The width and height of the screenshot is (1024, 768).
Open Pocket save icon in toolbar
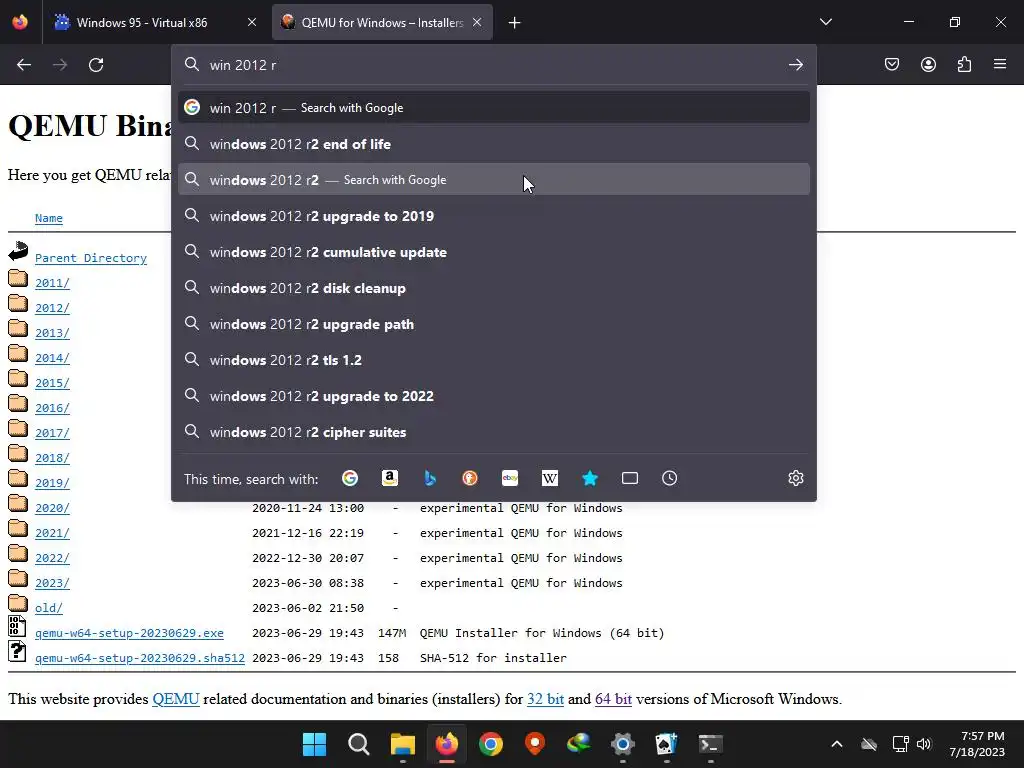892,64
